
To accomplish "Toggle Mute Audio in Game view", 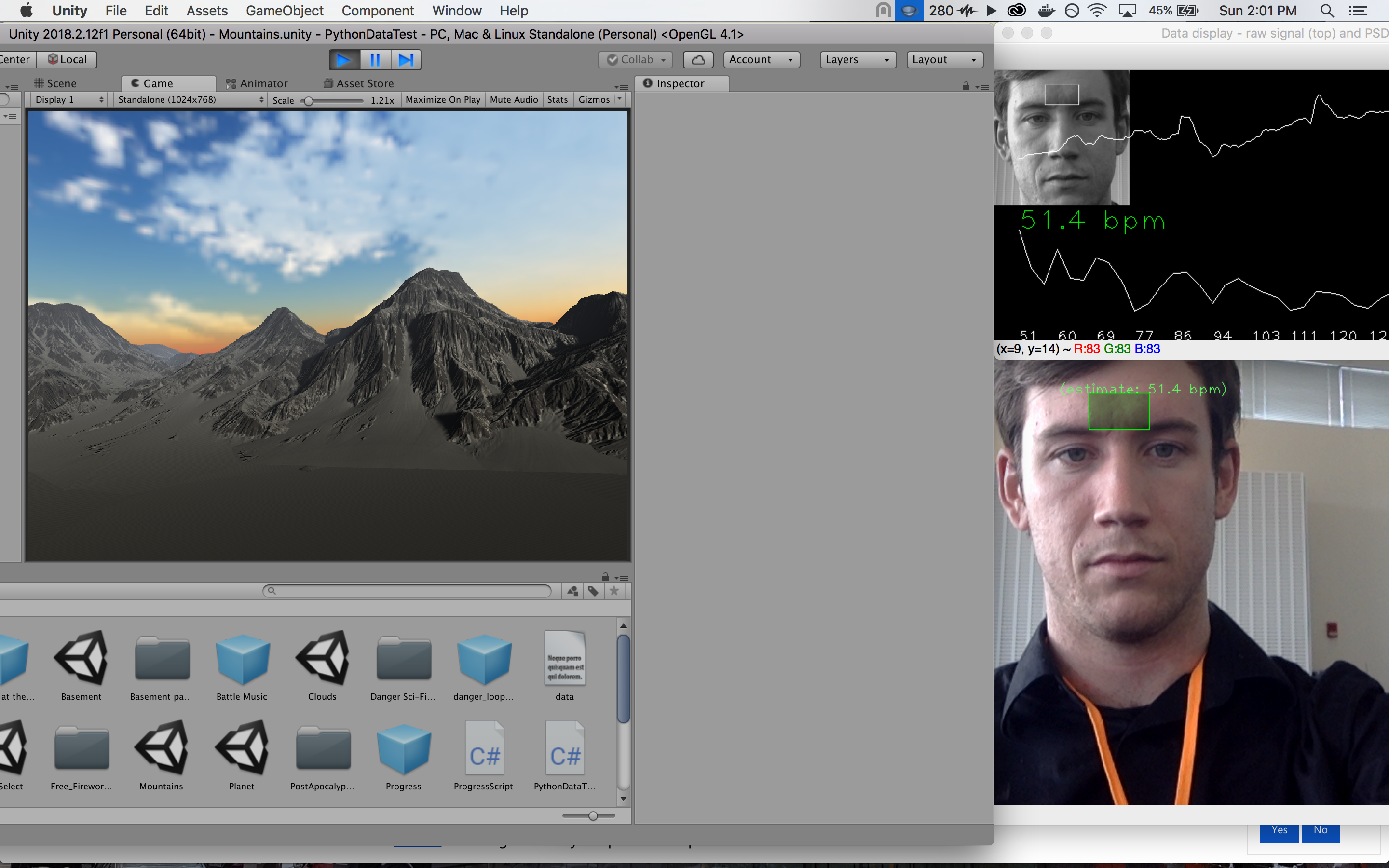I will pyautogui.click(x=514, y=100).
